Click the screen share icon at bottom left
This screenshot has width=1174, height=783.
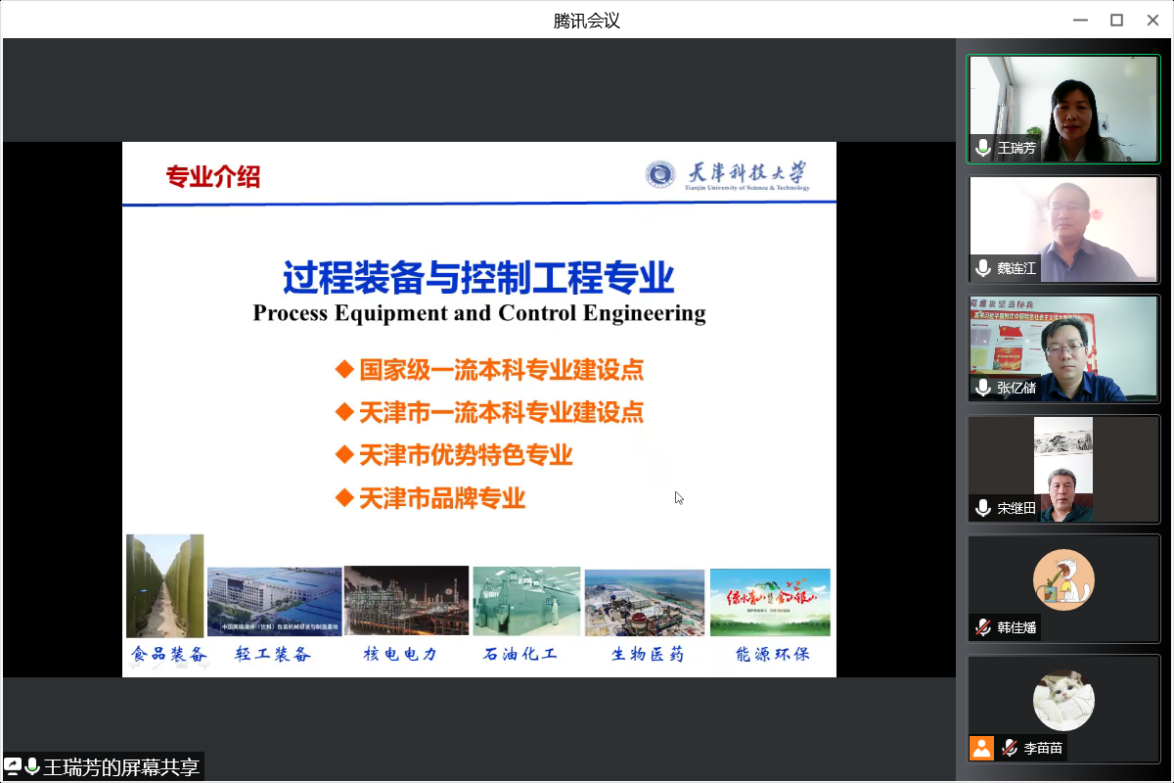tap(13, 767)
